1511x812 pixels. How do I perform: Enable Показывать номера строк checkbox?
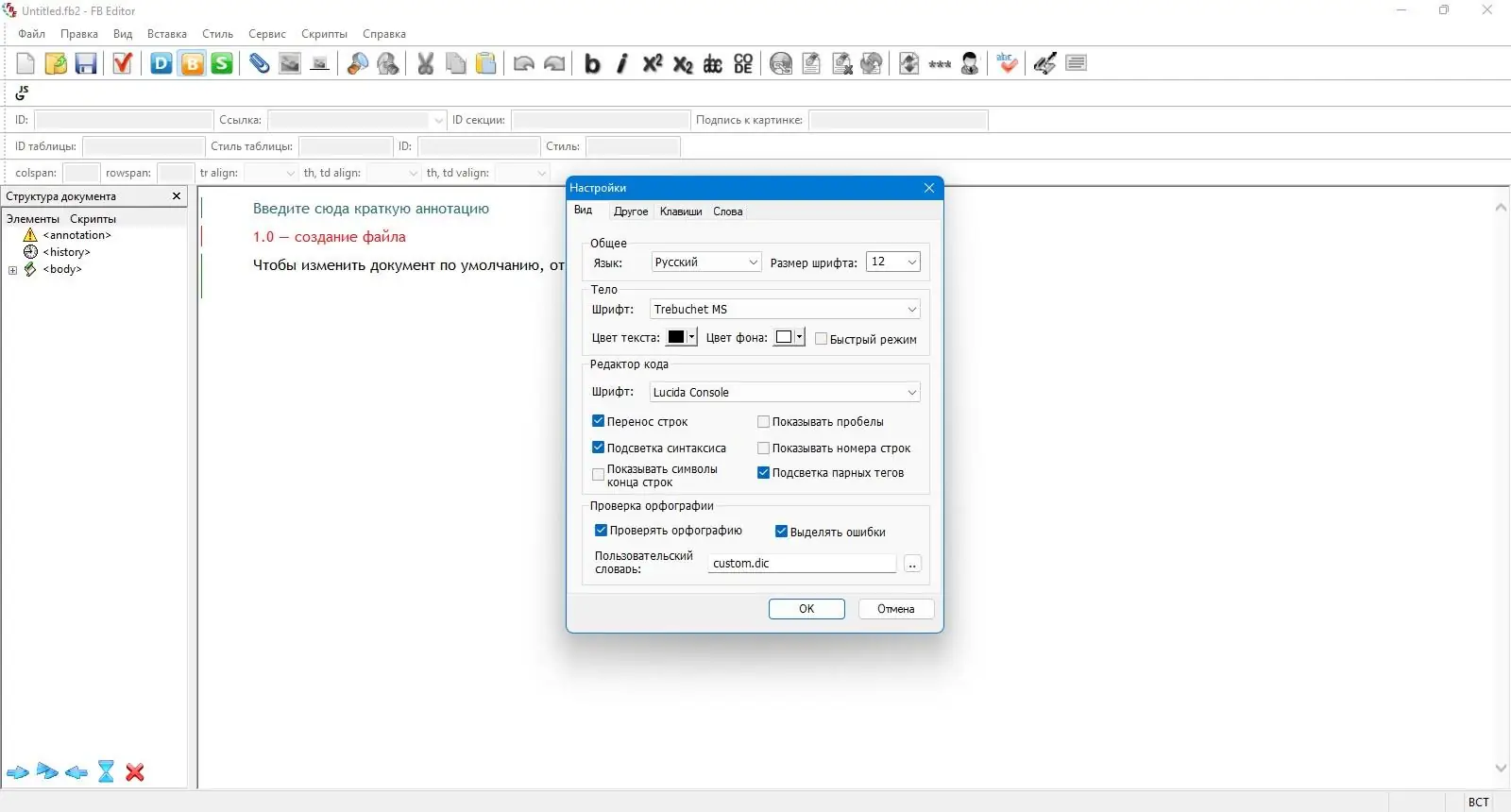[763, 448]
